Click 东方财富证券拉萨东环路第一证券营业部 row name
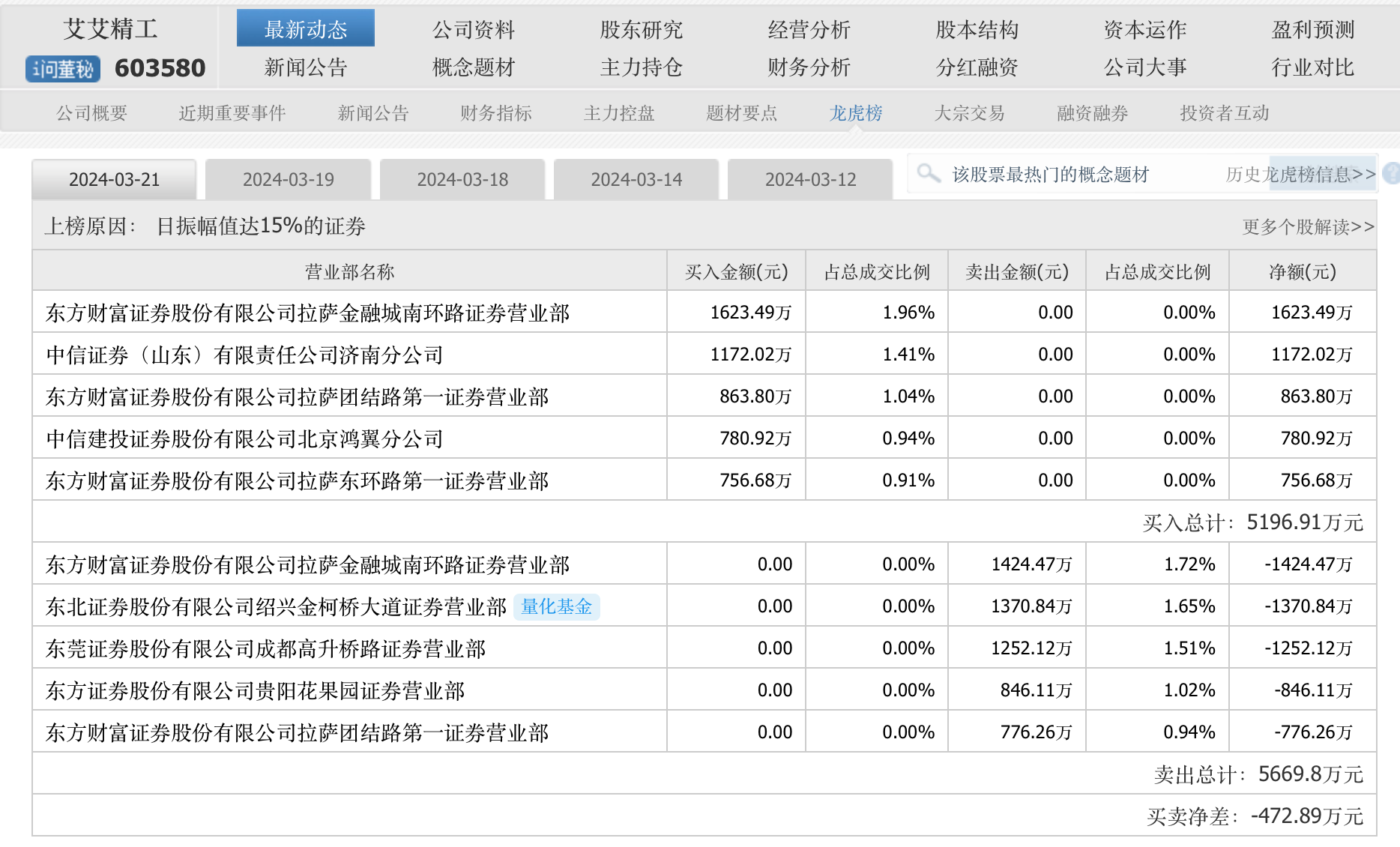The image size is (1400, 847). coord(298,480)
